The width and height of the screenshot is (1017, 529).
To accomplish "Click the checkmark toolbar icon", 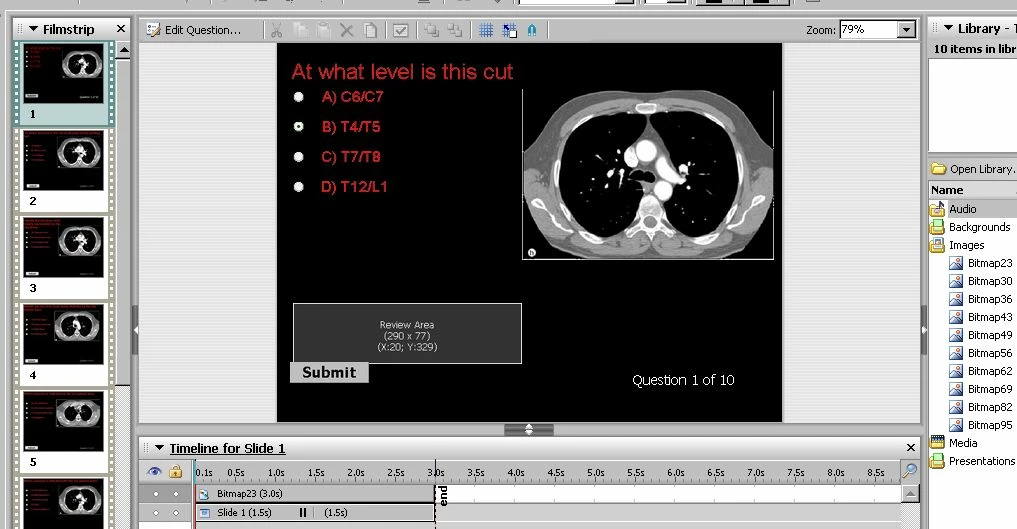I will click(x=401, y=30).
